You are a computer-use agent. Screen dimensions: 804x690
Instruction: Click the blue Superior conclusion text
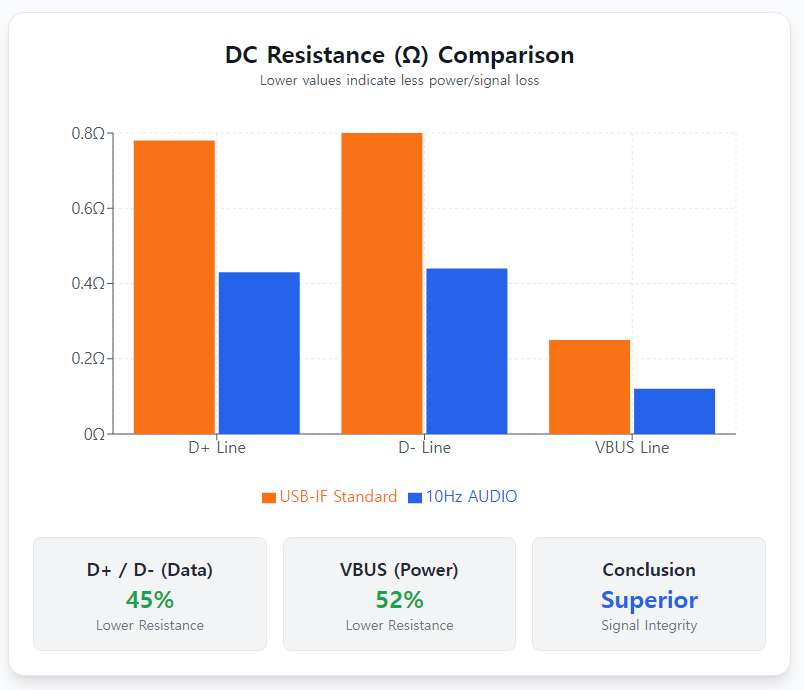click(x=649, y=600)
